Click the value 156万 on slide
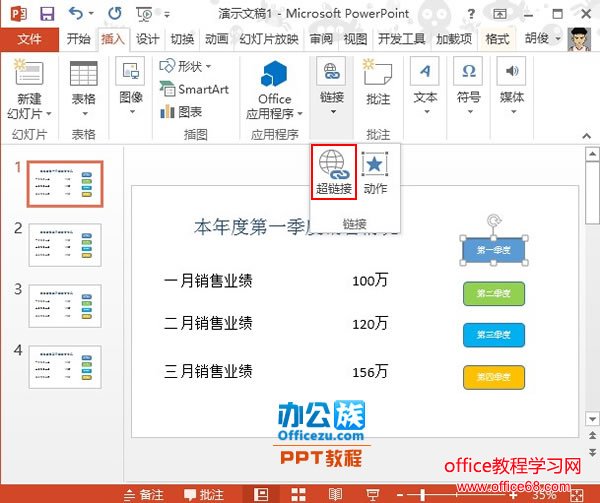This screenshot has height=503, width=600. (x=370, y=371)
